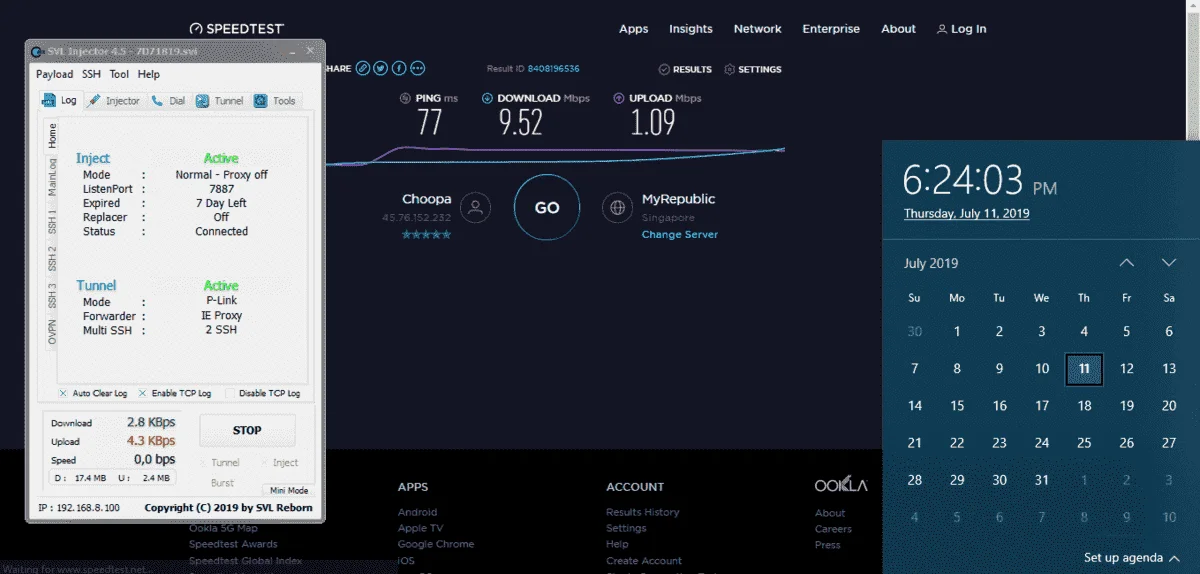Click the Twitter share icon
1200x574 pixels.
coord(381,68)
